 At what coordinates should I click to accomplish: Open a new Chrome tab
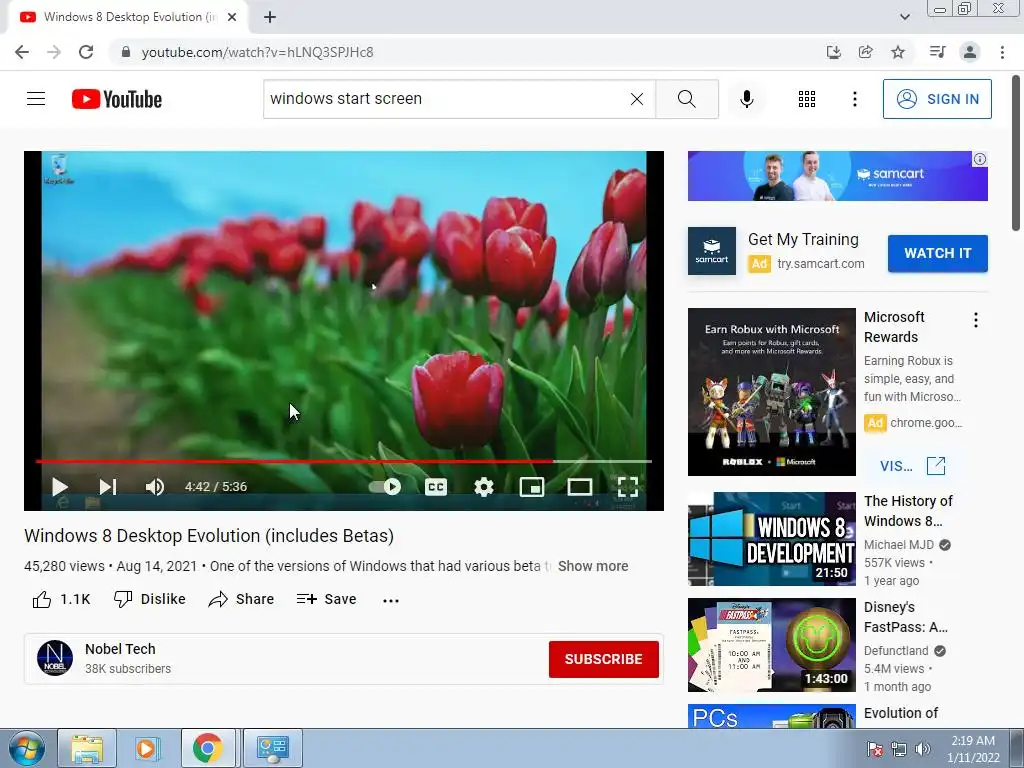(270, 18)
